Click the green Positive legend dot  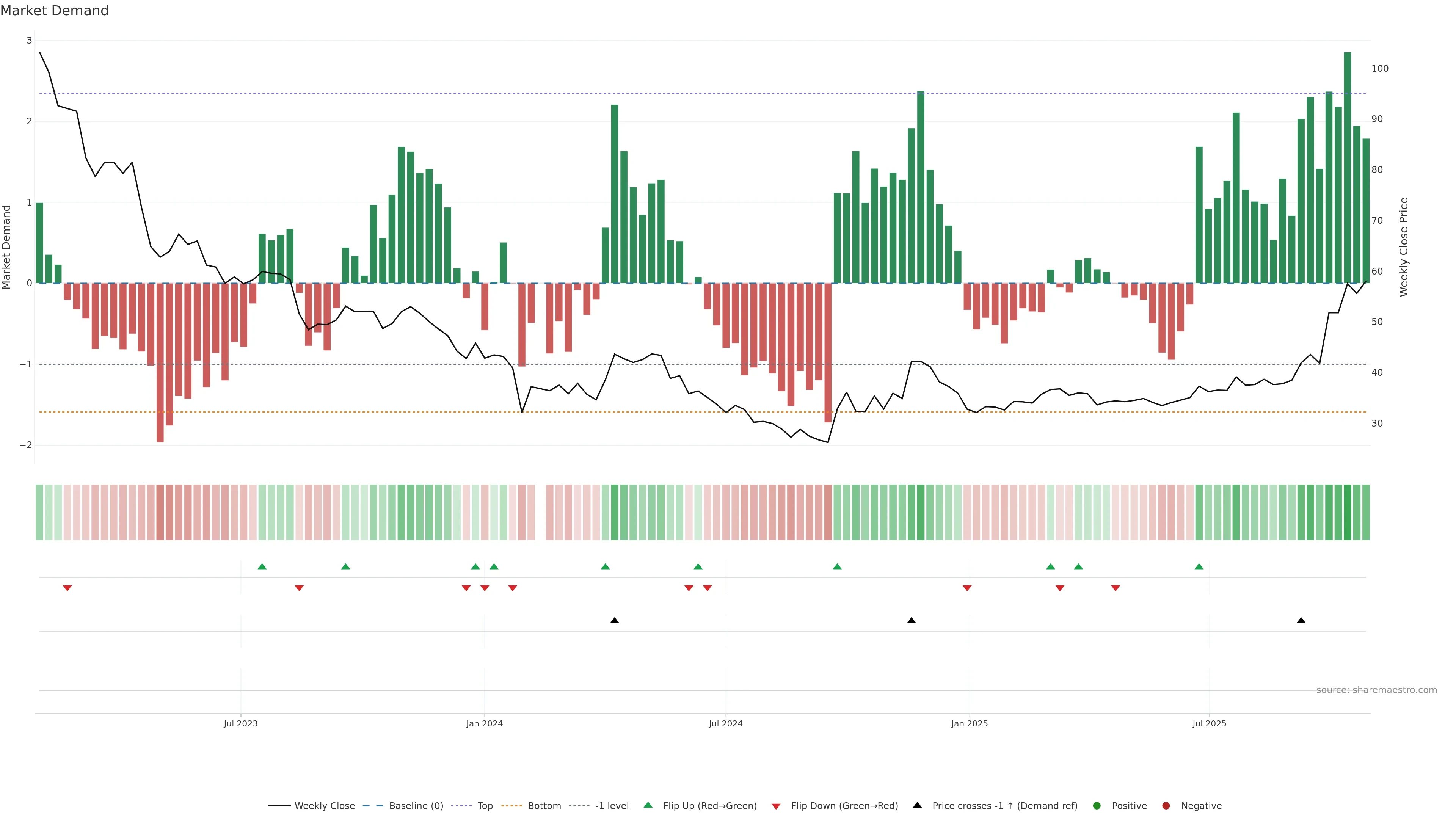tap(1097, 805)
